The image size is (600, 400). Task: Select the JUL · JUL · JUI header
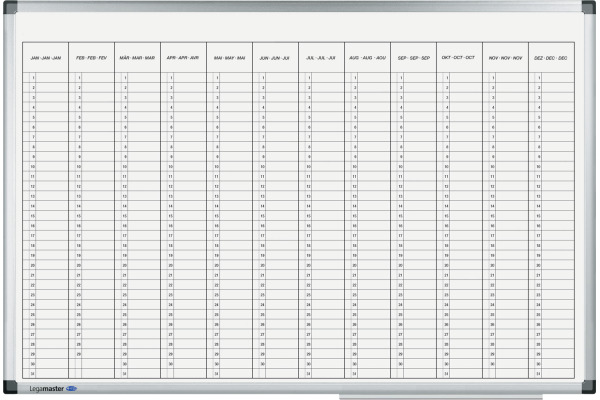[321, 58]
